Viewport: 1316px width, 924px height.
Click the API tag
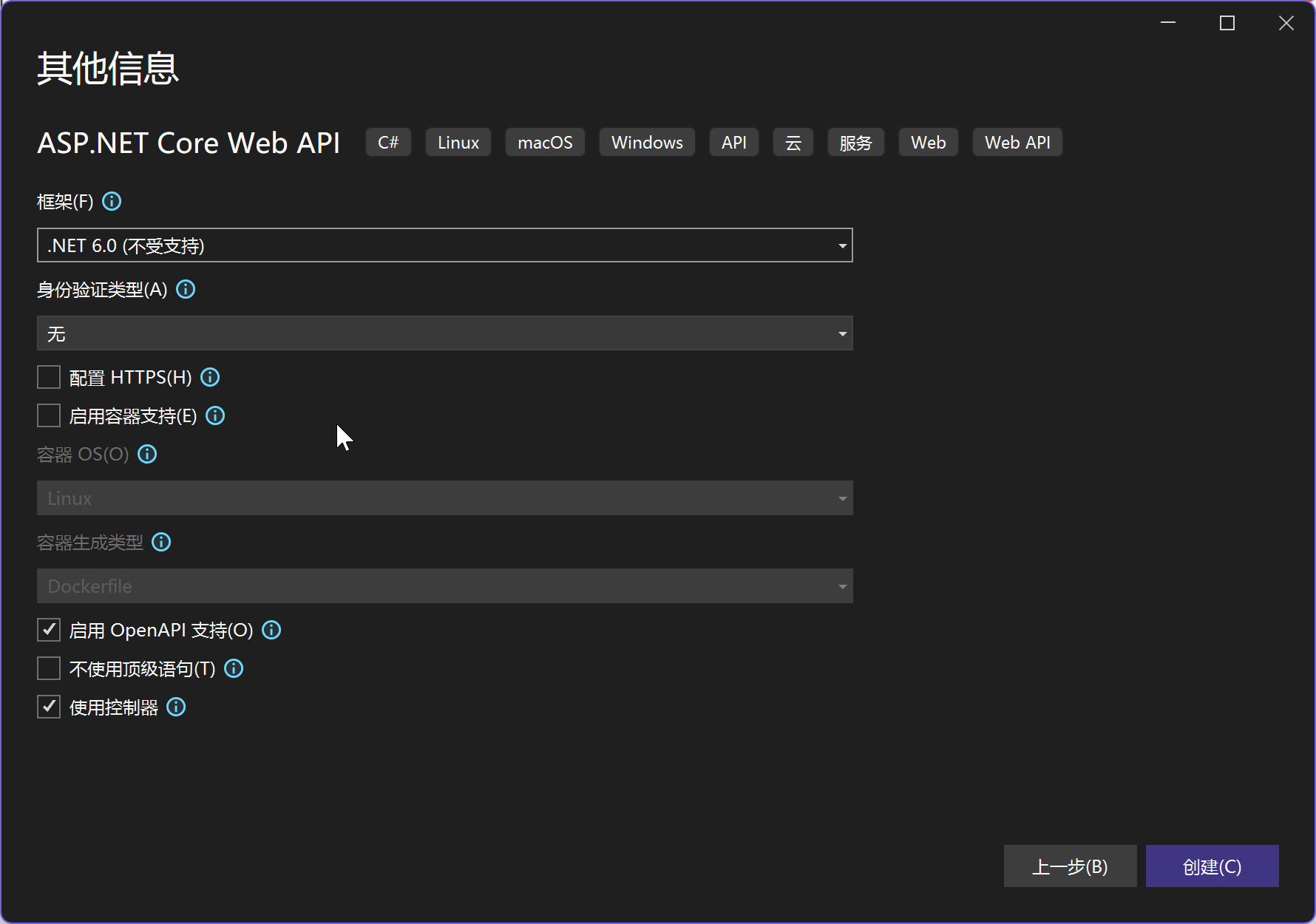coord(734,142)
